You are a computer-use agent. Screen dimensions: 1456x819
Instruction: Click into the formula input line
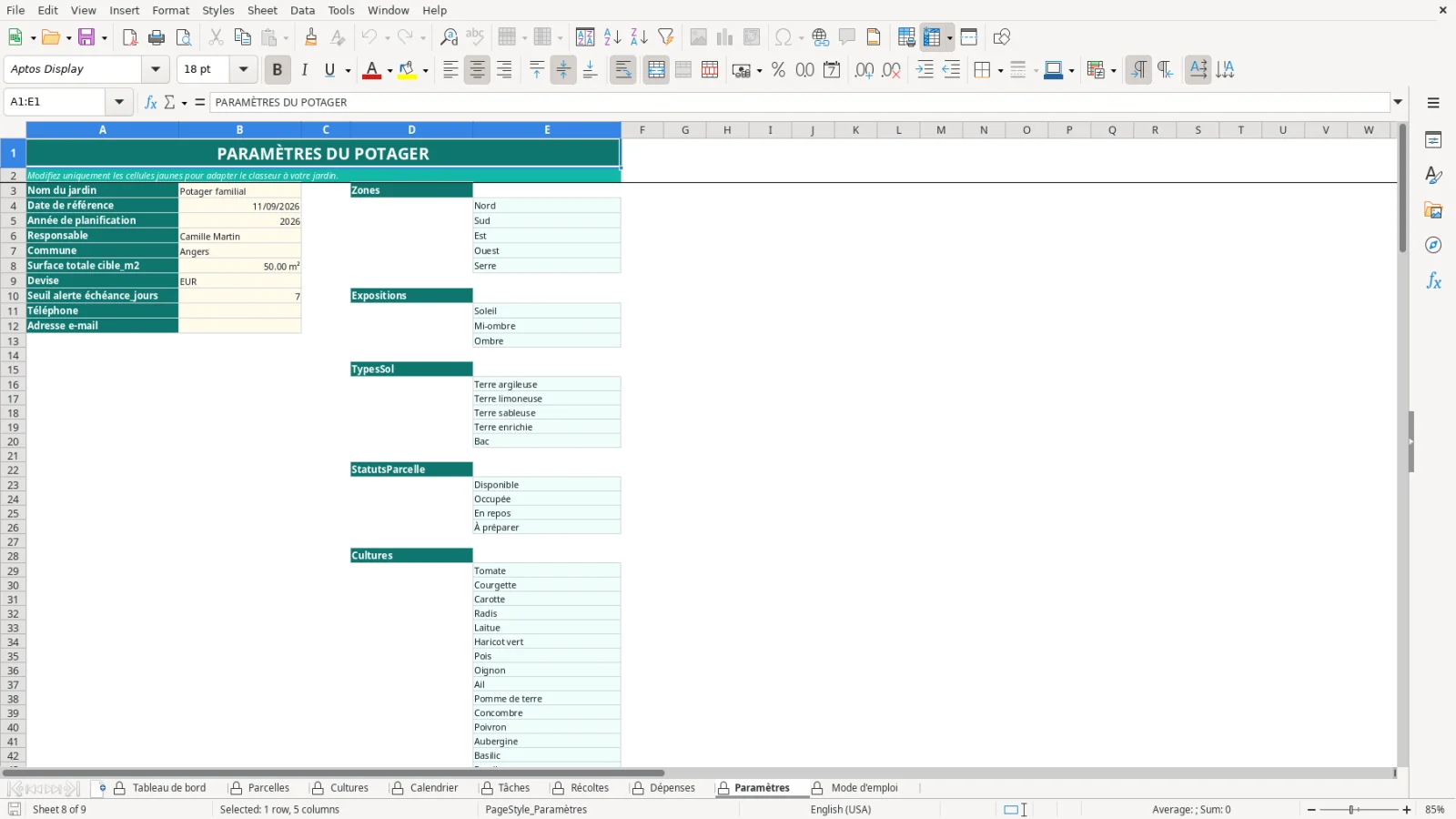[x=800, y=102]
